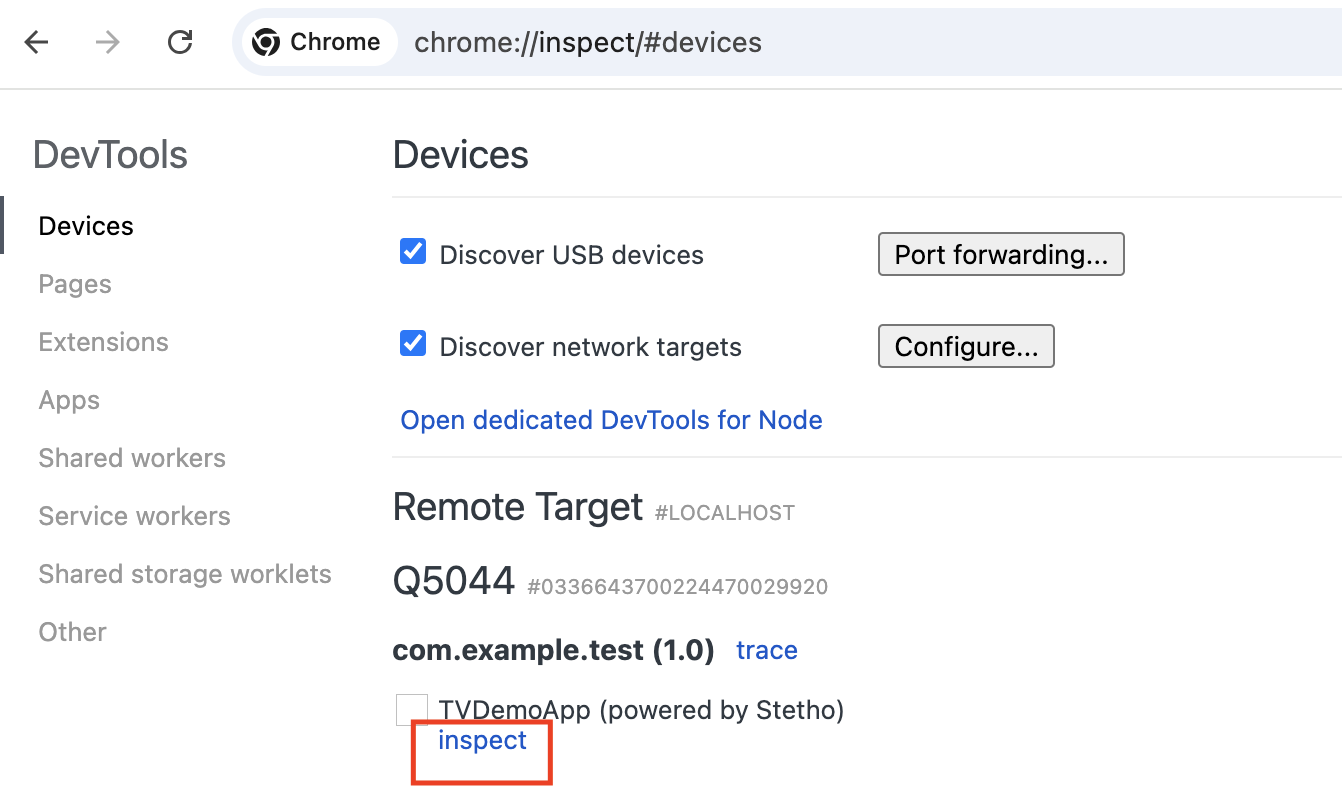This screenshot has height=806, width=1342.
Task: Open the Extensions section
Action: [103, 342]
